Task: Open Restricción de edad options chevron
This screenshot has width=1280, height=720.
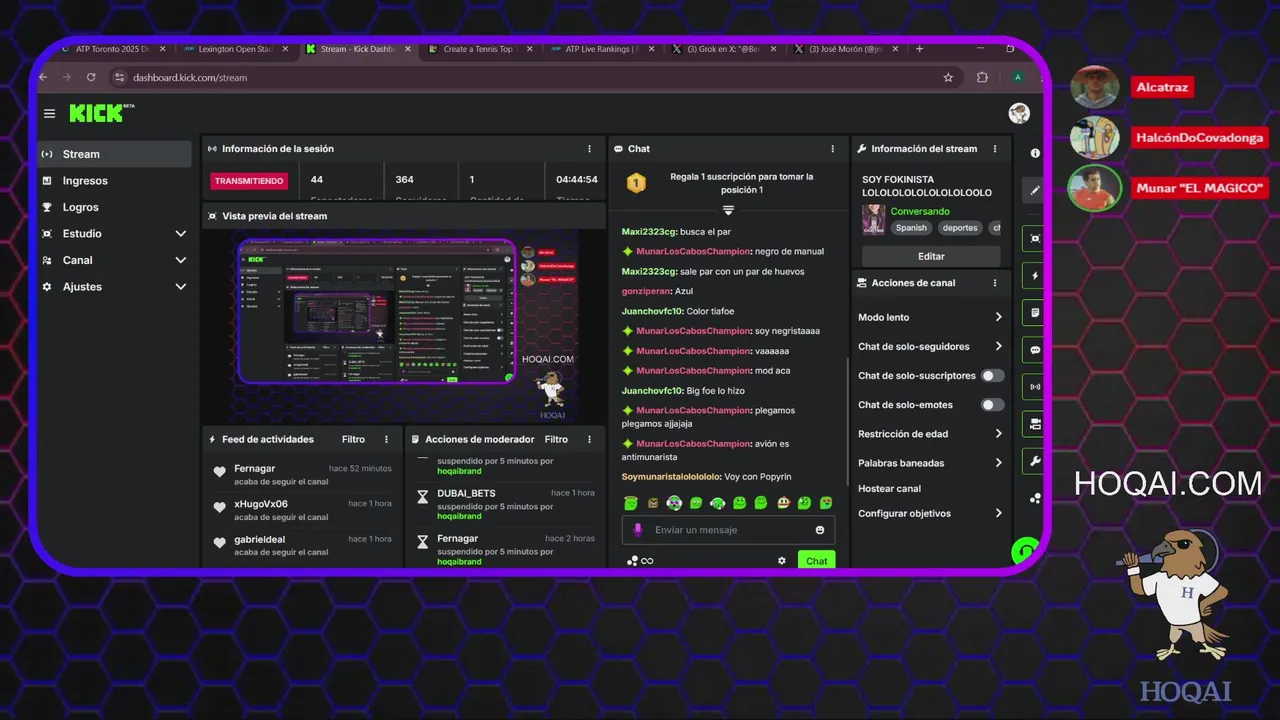Action: pyautogui.click(x=998, y=434)
